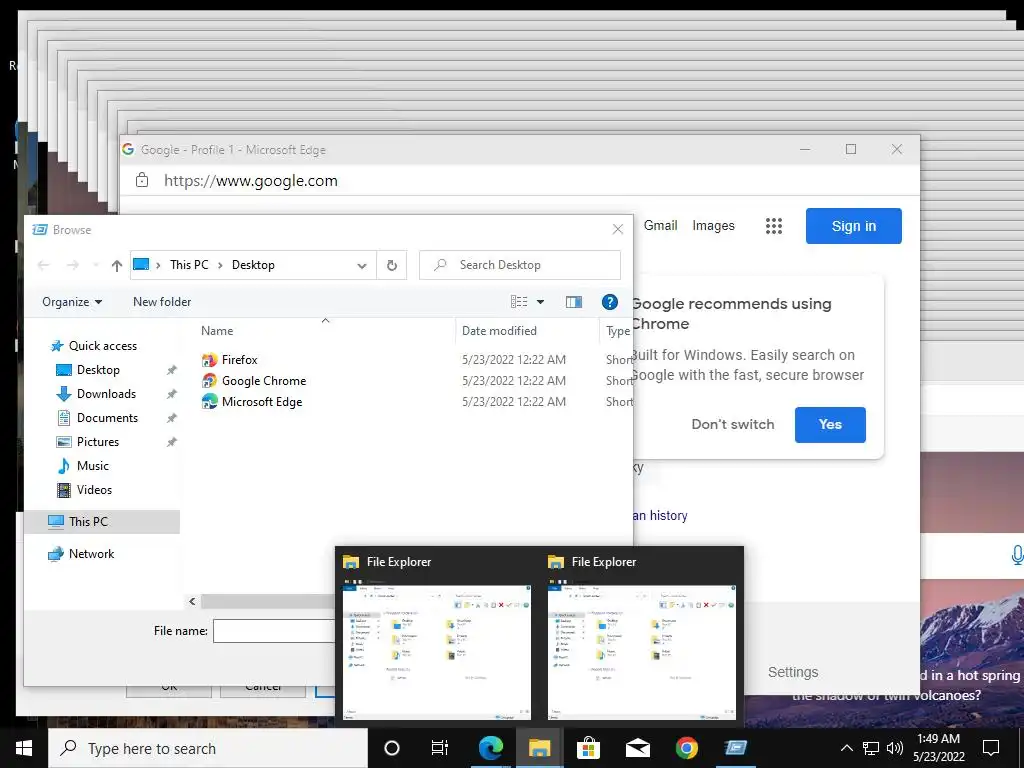Click the Run dialog taskbar icon
The image size is (1024, 768).
click(x=735, y=748)
